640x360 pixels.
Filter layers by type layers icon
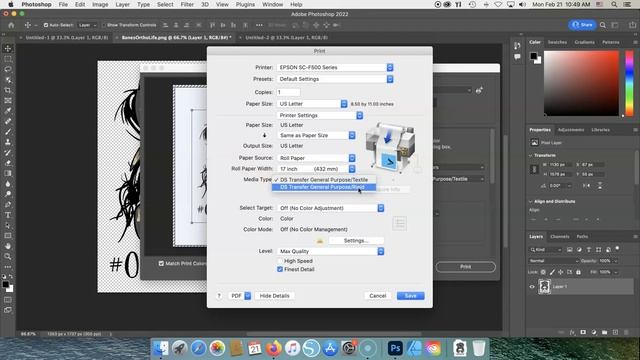[589, 250]
